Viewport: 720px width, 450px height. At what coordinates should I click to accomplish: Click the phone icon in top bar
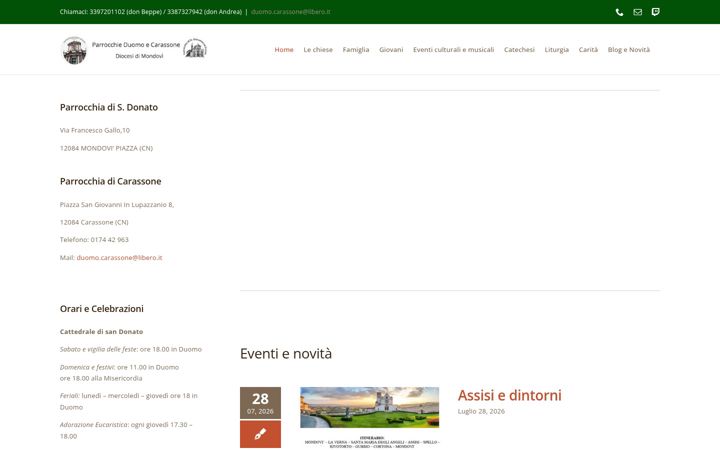(x=619, y=12)
